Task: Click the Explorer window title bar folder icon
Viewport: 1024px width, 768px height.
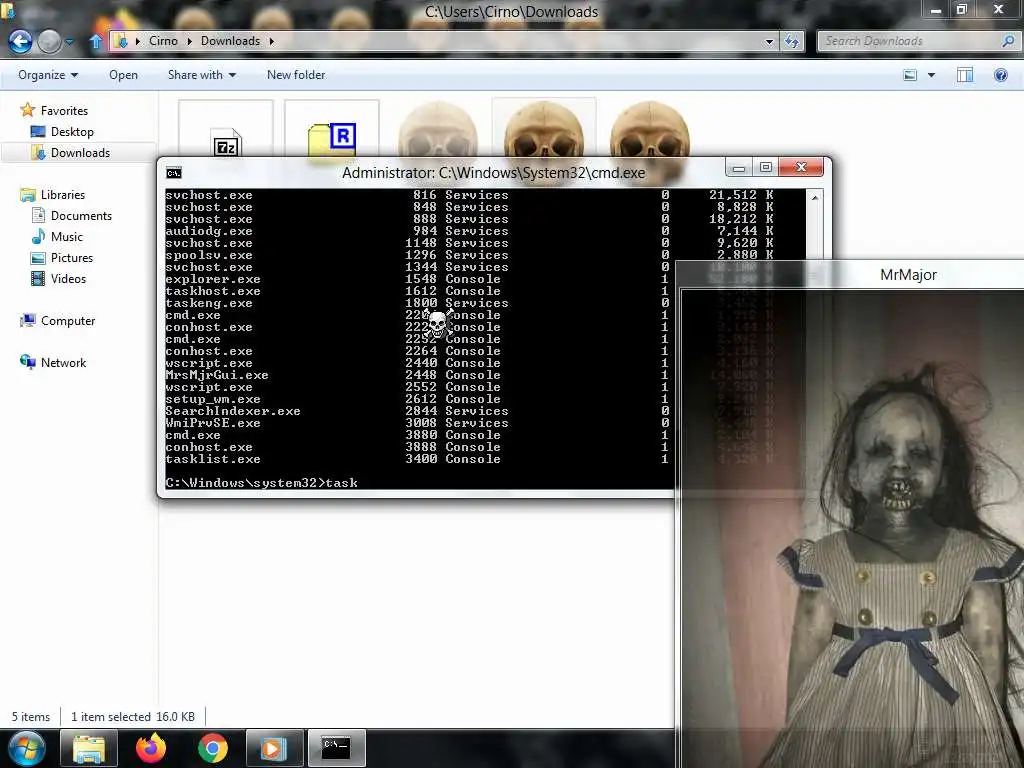Action: 8,10
